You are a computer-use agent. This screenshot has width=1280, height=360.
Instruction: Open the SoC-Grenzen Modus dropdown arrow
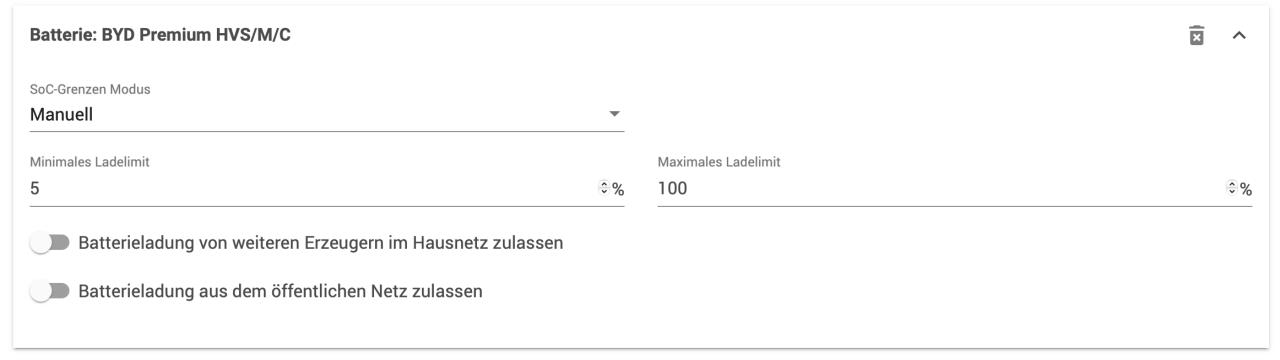click(x=615, y=114)
